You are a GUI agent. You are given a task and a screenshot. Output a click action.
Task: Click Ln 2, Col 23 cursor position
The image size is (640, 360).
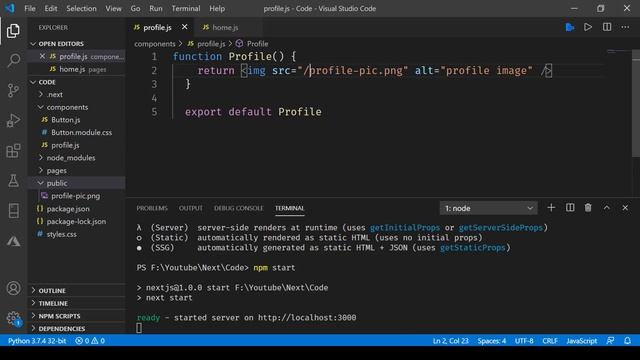coord(451,340)
